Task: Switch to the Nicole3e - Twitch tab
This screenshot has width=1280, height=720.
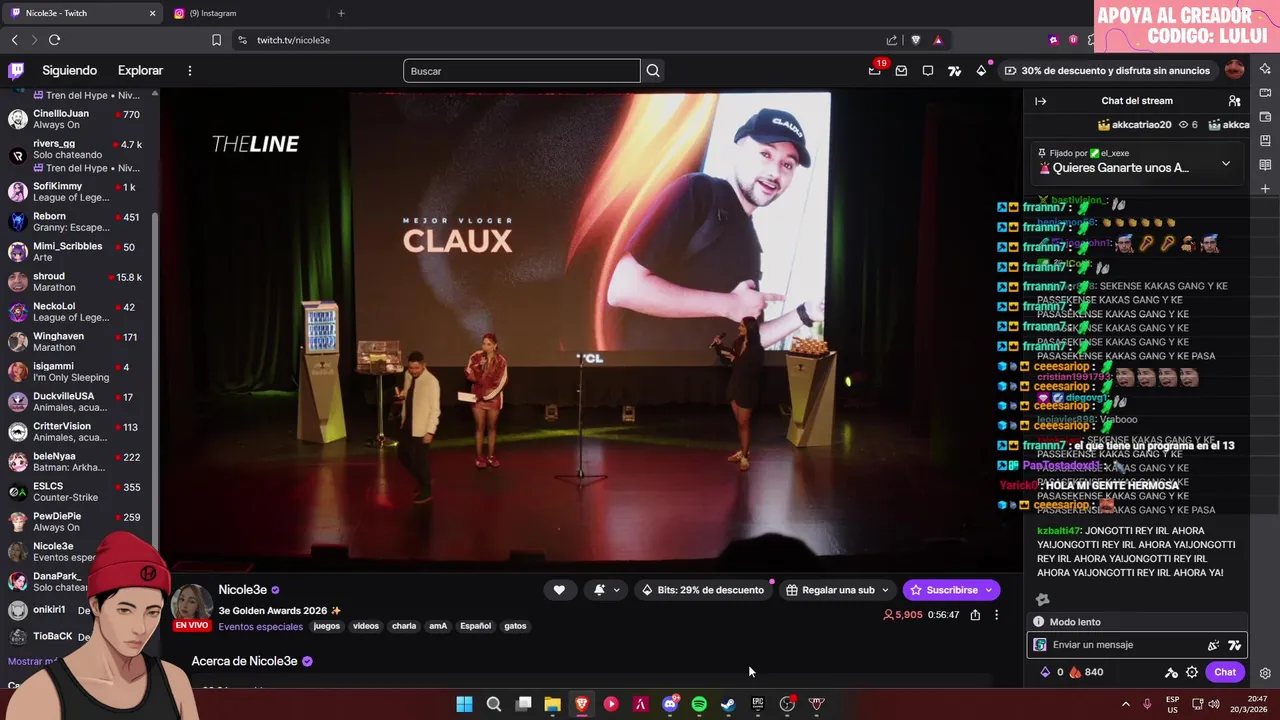Action: point(81,13)
